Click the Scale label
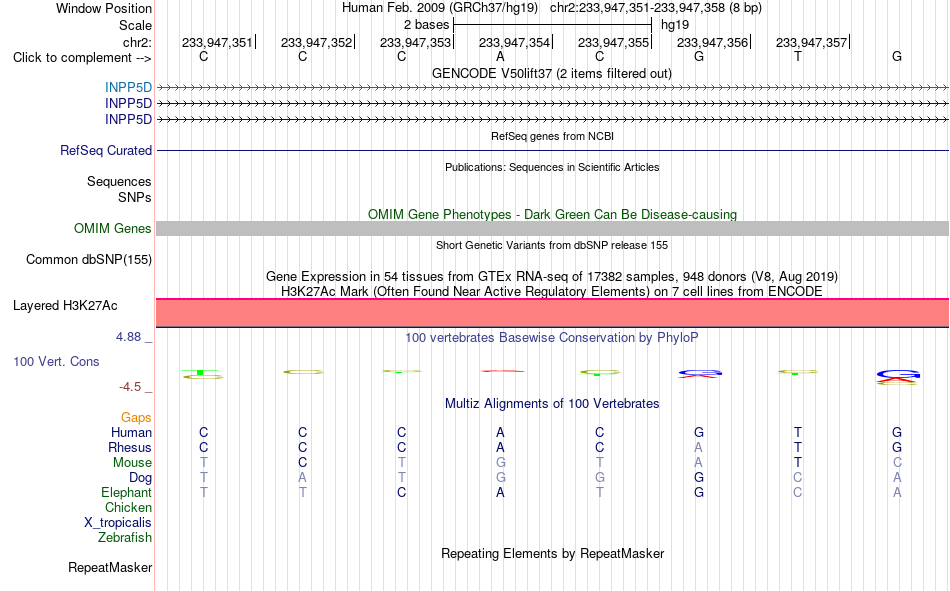Image resolution: width=950 pixels, height=591 pixels. tap(135, 25)
